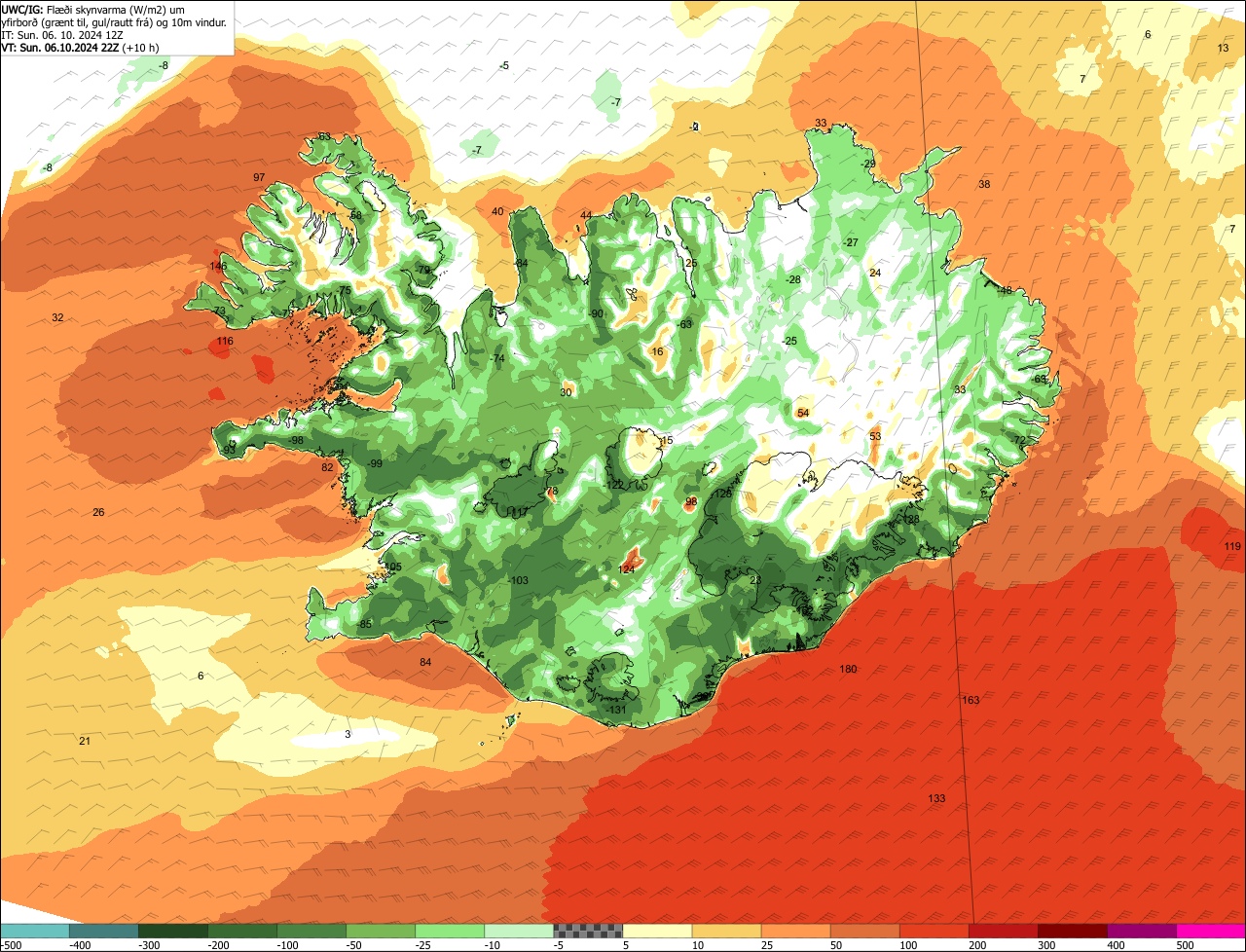This screenshot has height=952, width=1246.
Task: Click the '-5' flux value north of Iceland
Action: tap(503, 65)
